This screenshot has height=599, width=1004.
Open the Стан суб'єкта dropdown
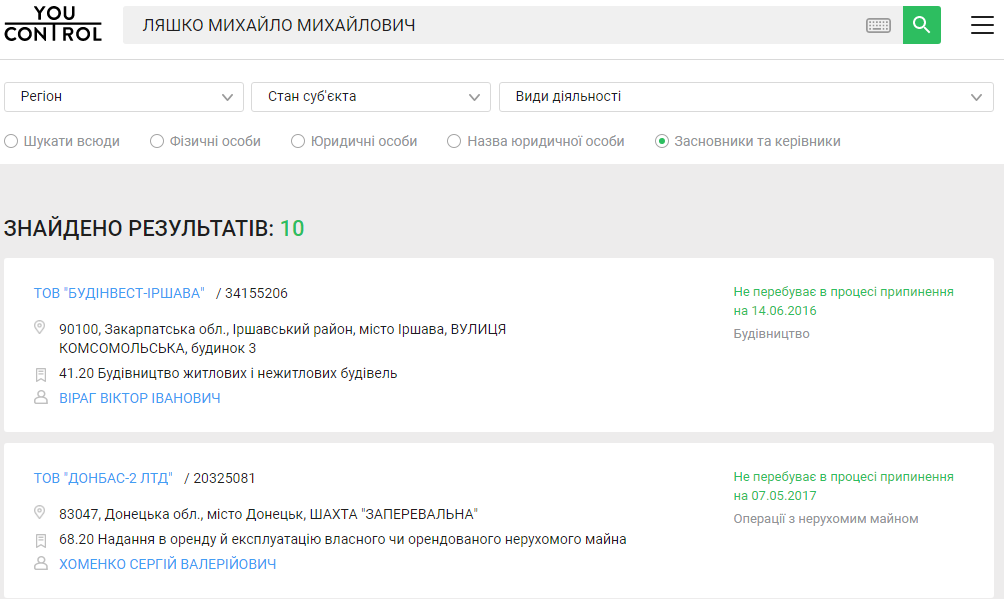pyautogui.click(x=370, y=97)
